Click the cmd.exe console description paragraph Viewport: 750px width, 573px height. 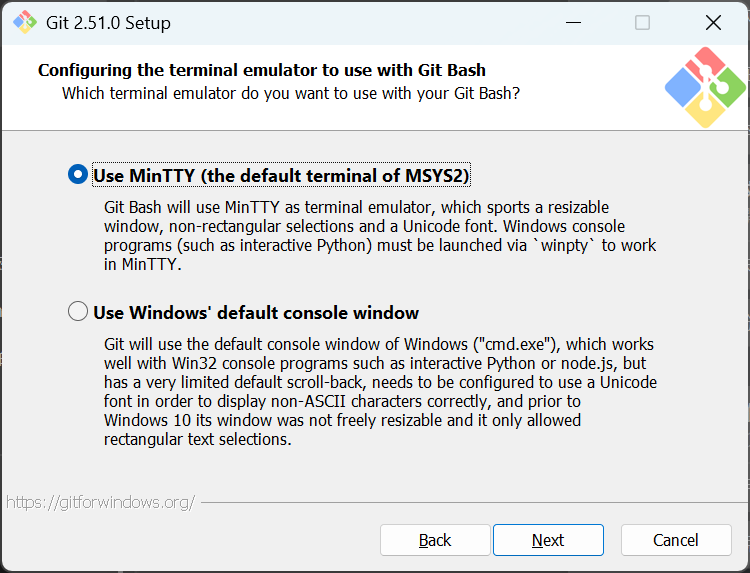pyautogui.click(x=380, y=392)
